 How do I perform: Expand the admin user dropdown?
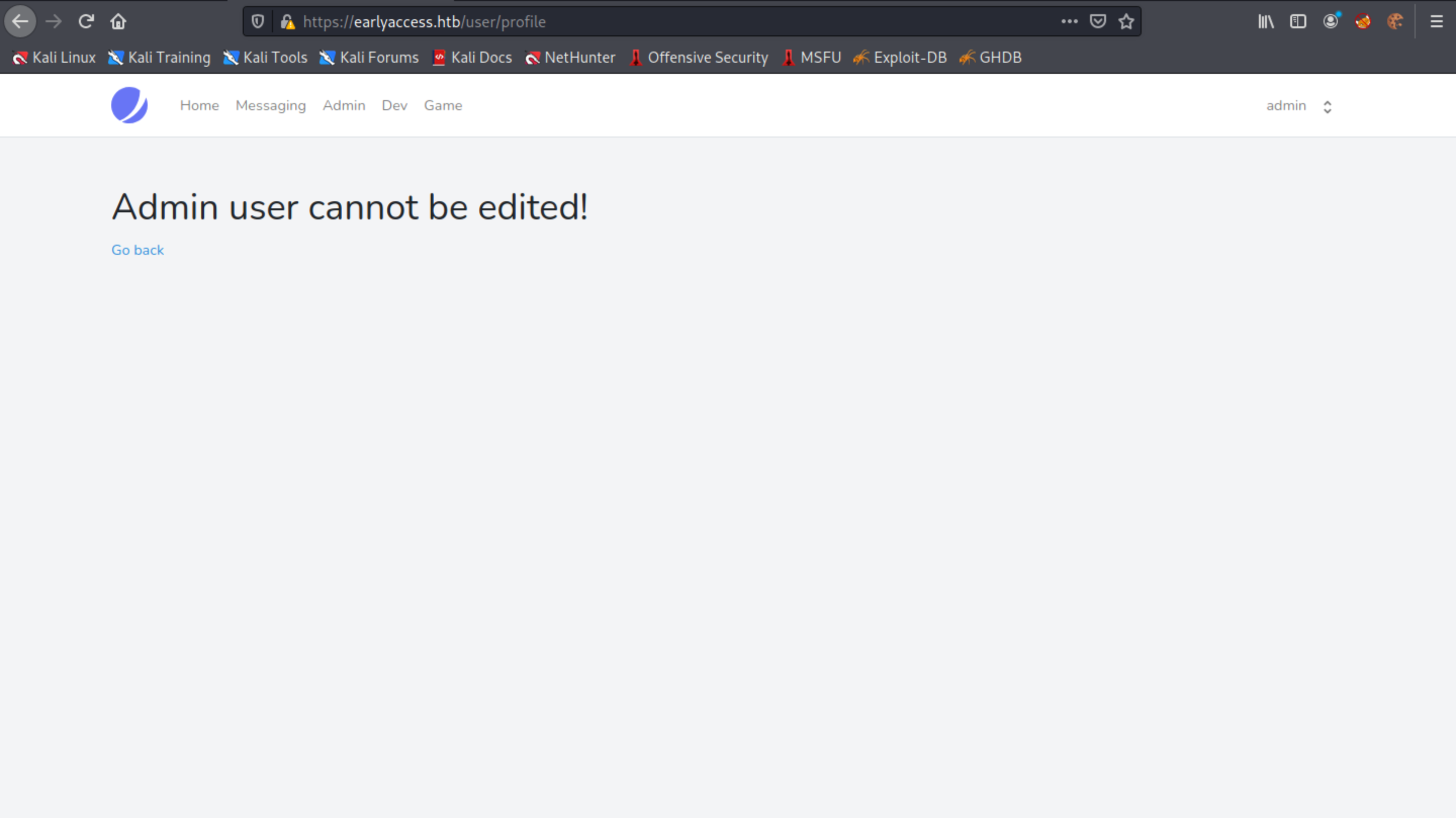(x=1299, y=106)
